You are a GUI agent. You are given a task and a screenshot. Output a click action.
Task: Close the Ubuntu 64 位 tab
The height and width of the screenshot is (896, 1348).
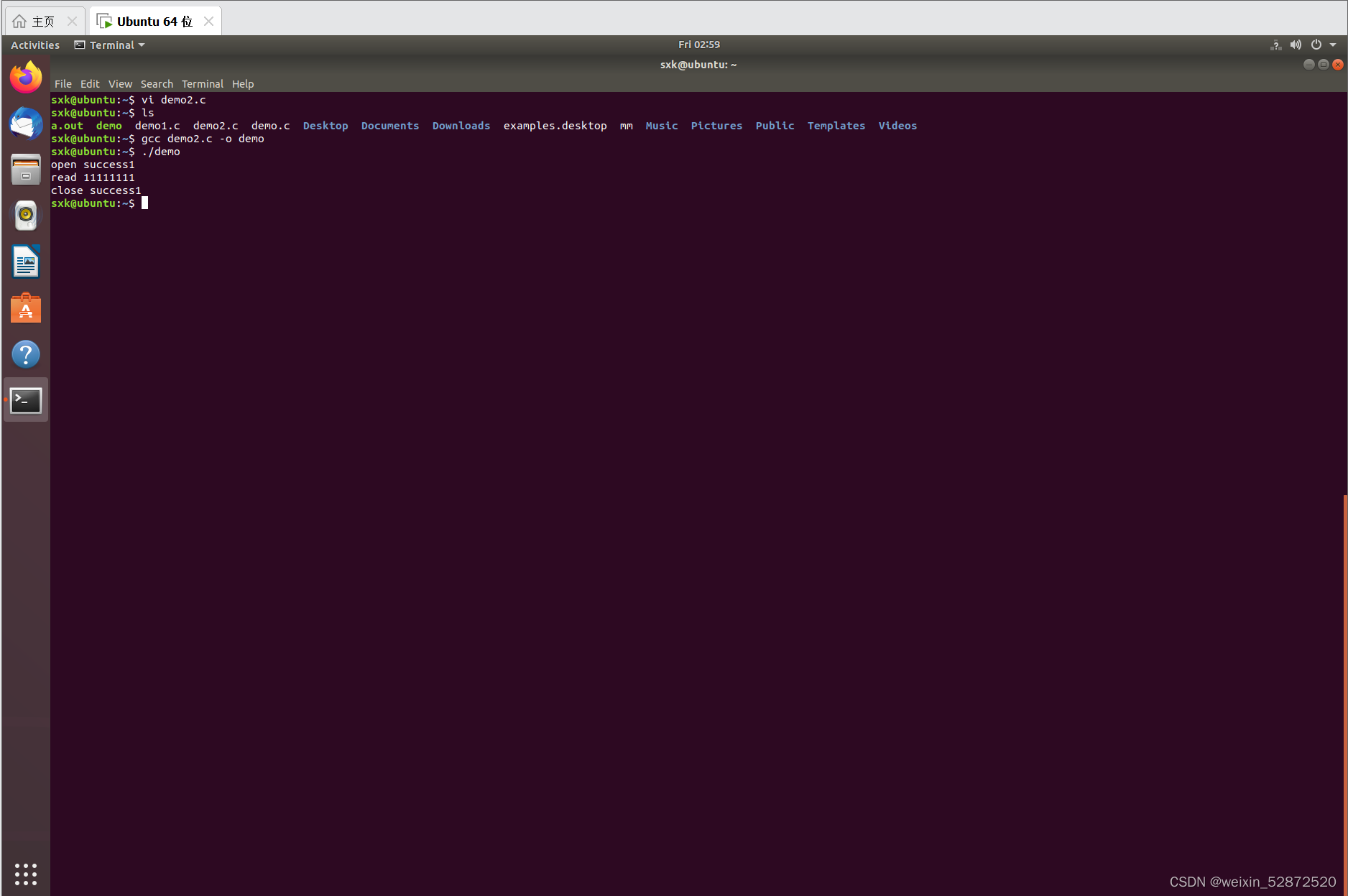click(208, 22)
